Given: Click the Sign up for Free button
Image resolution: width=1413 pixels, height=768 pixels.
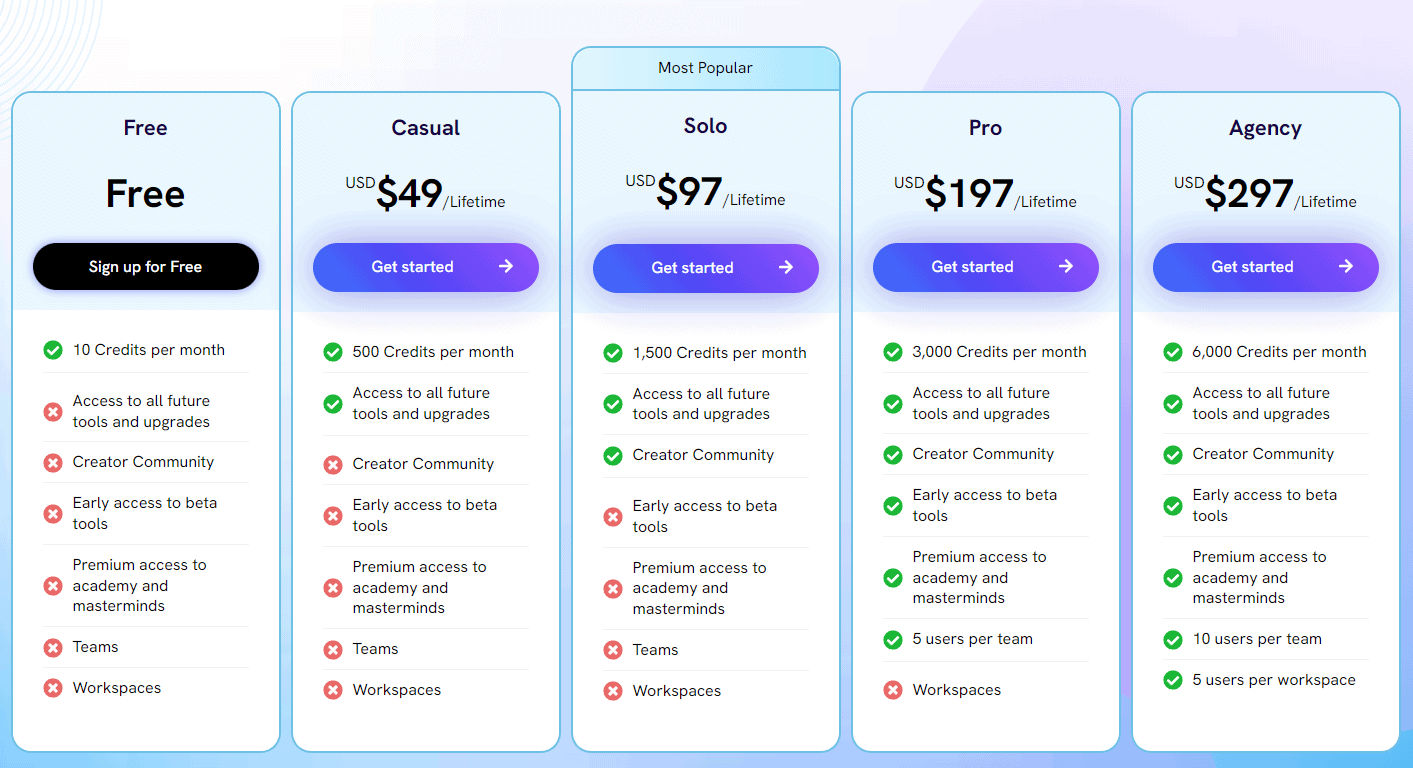Looking at the screenshot, I should 146,267.
